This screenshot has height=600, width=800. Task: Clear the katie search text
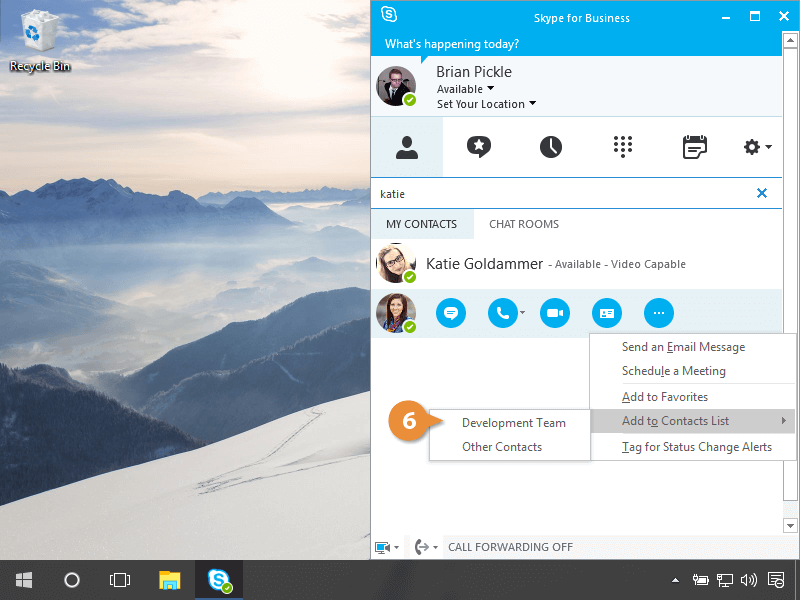[x=762, y=193]
